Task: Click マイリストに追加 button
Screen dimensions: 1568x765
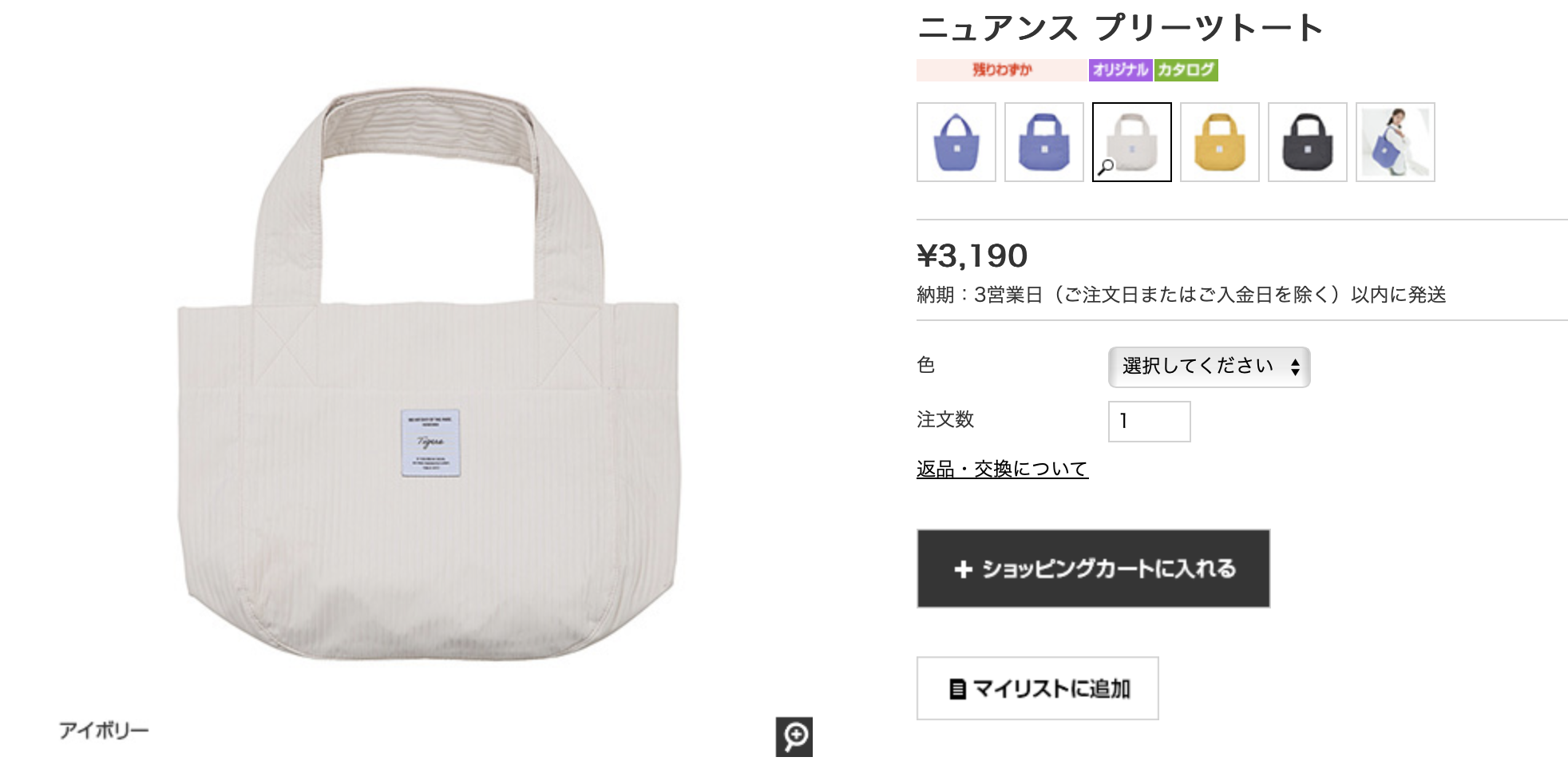Action: [x=1037, y=688]
